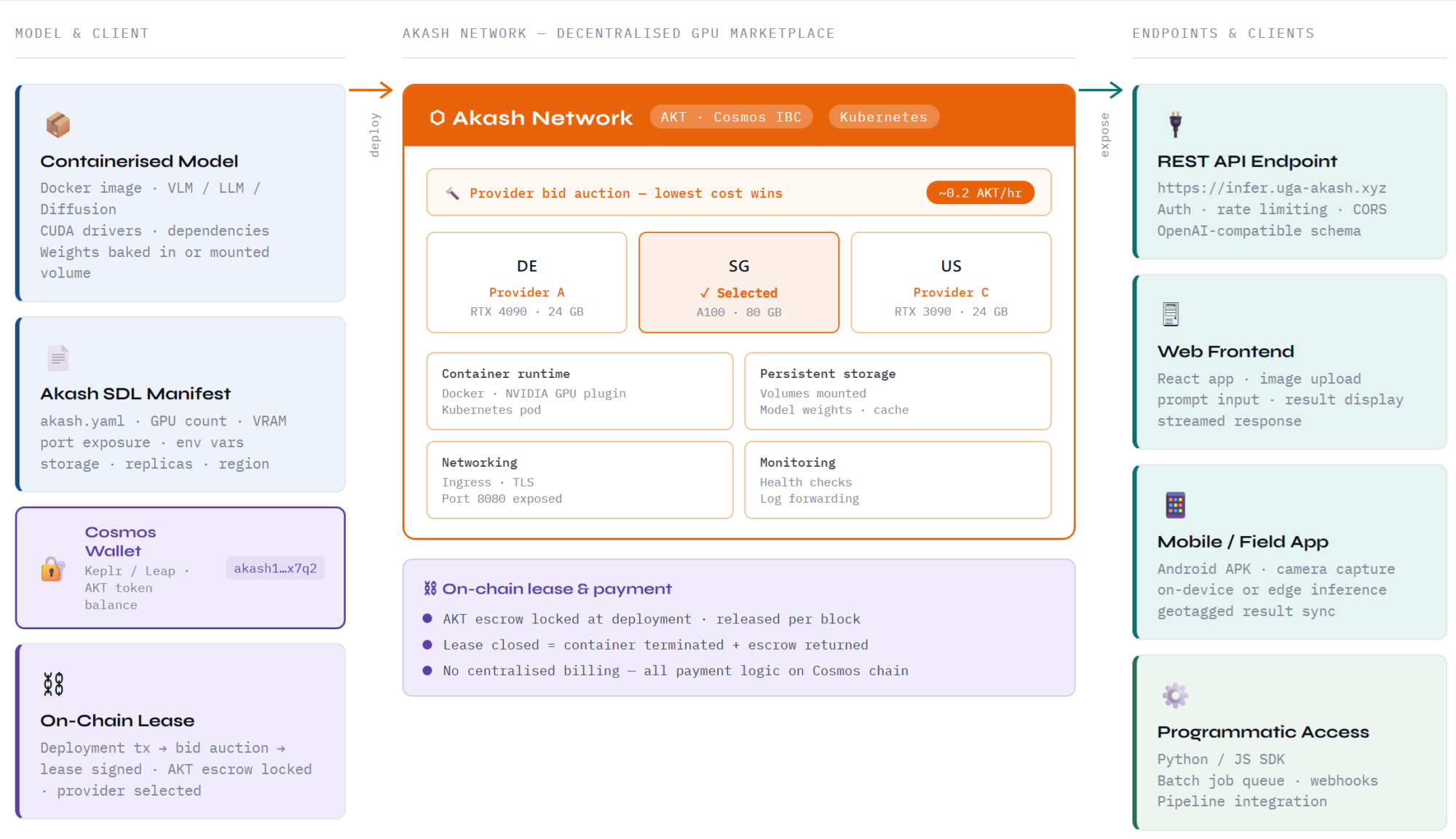Click the AKT · Cosmos IBC pill tag
This screenshot has height=839, width=1456.
coord(730,117)
